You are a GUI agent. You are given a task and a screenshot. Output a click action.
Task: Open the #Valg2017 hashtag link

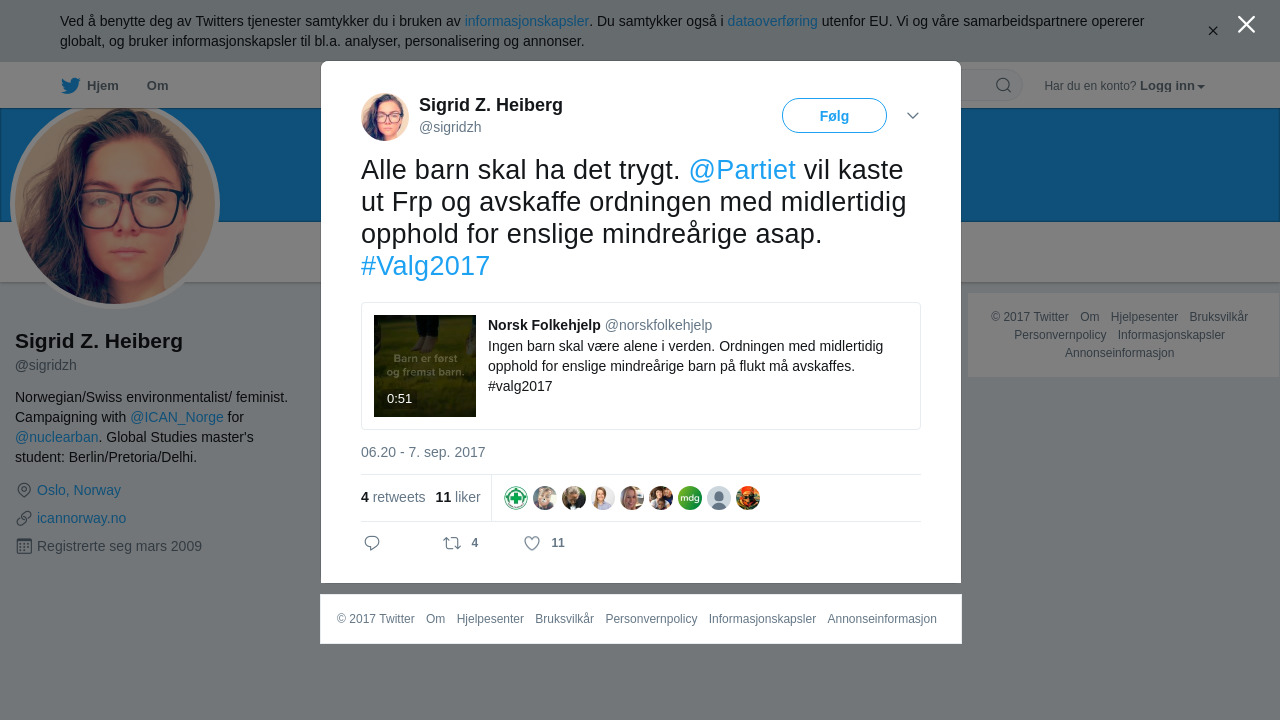[x=426, y=266]
